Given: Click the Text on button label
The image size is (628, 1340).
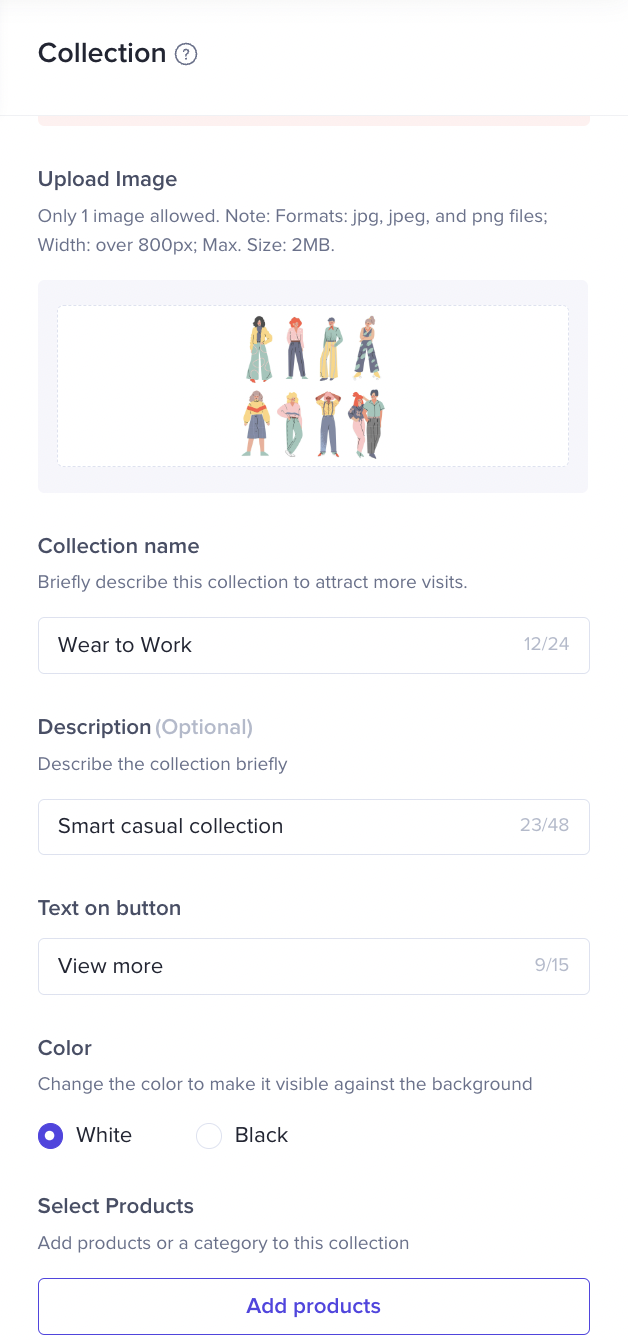Looking at the screenshot, I should [x=109, y=908].
